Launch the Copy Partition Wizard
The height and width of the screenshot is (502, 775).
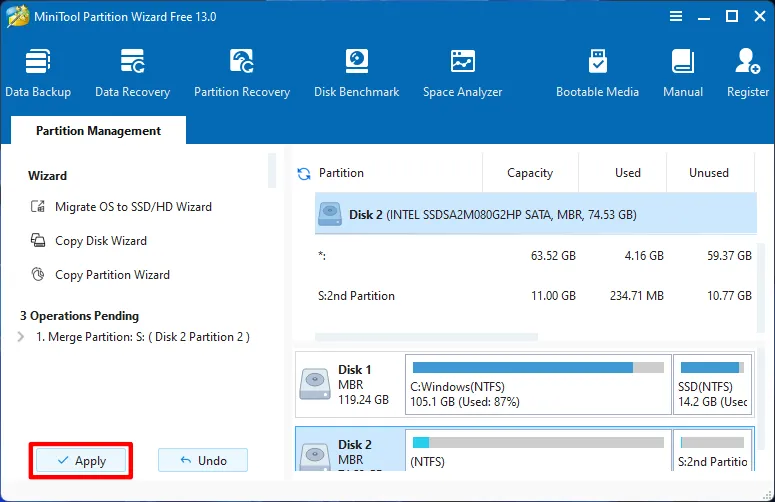click(x=112, y=275)
